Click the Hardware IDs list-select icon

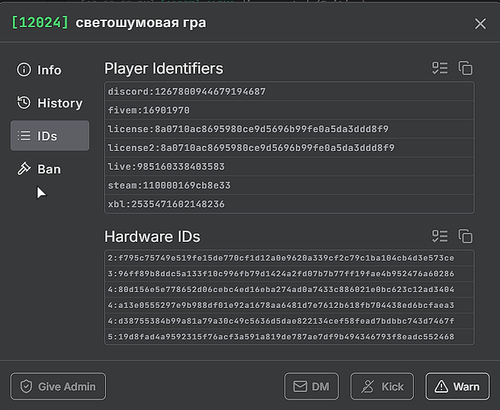pos(440,236)
